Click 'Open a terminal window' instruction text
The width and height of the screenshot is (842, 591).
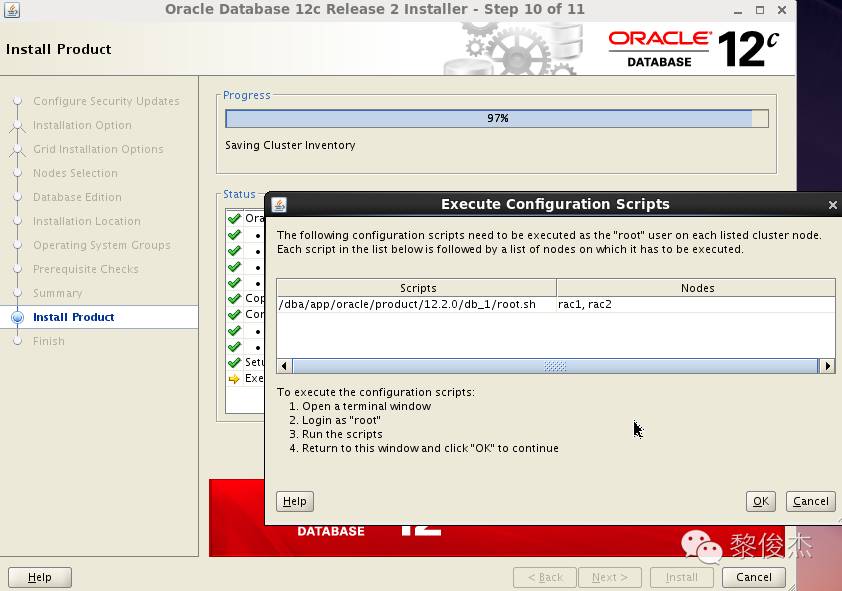pos(366,406)
